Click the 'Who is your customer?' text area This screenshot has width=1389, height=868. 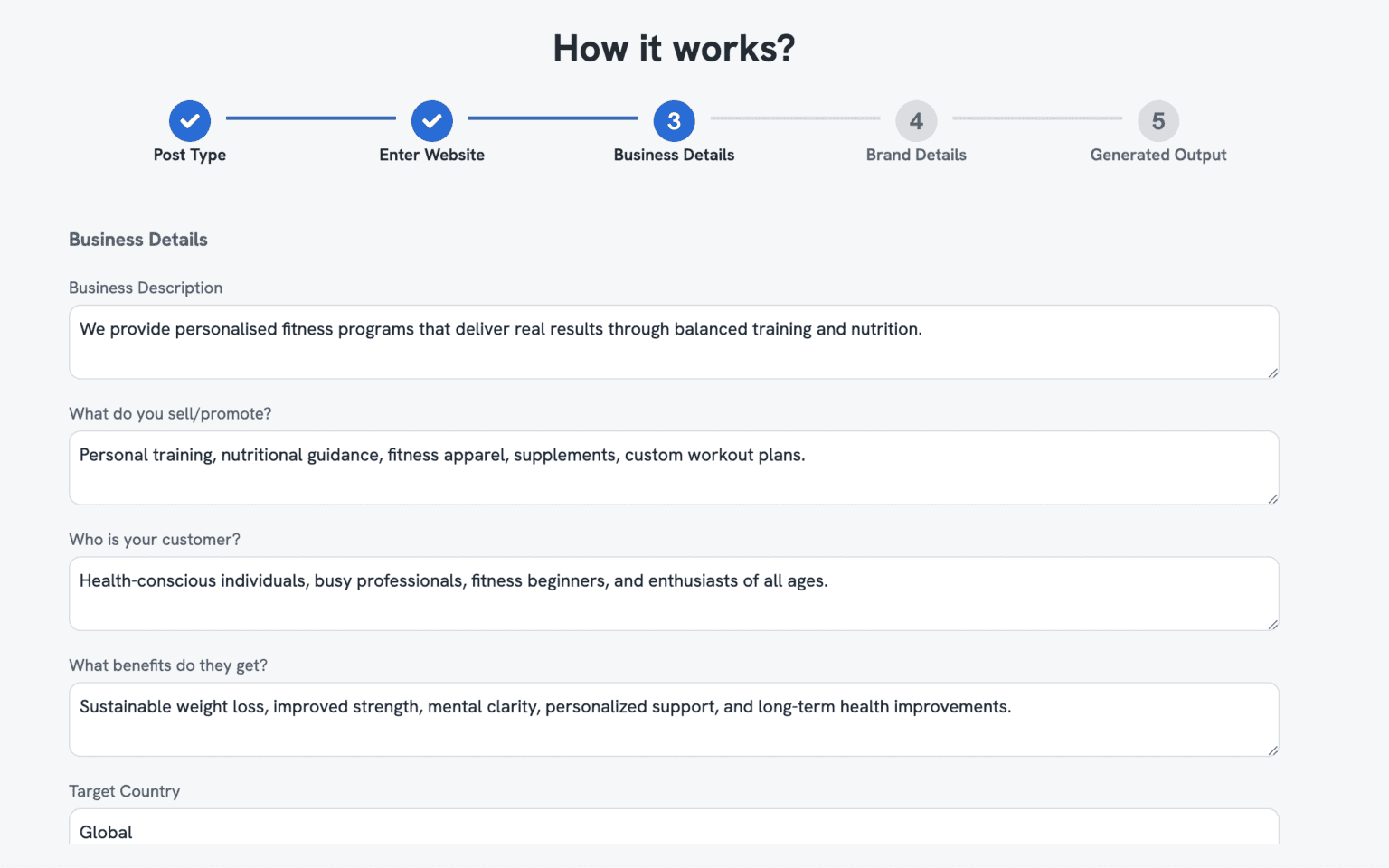[x=674, y=593]
